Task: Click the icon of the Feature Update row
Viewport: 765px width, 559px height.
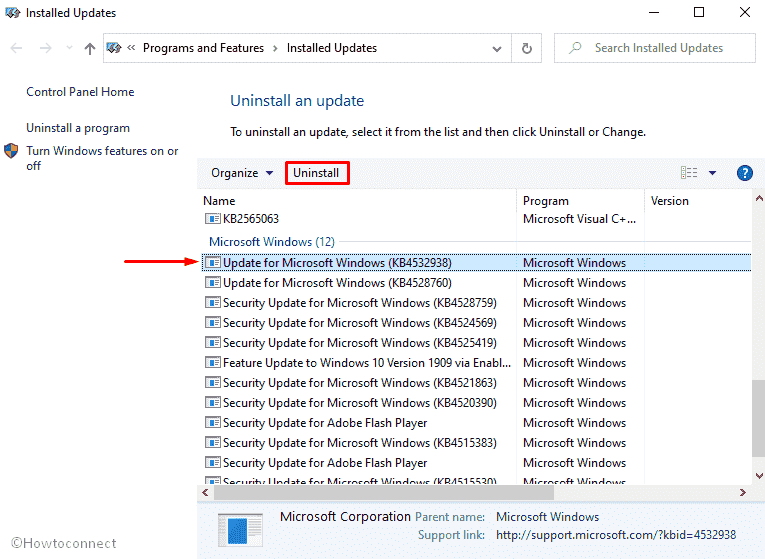Action: pos(212,363)
